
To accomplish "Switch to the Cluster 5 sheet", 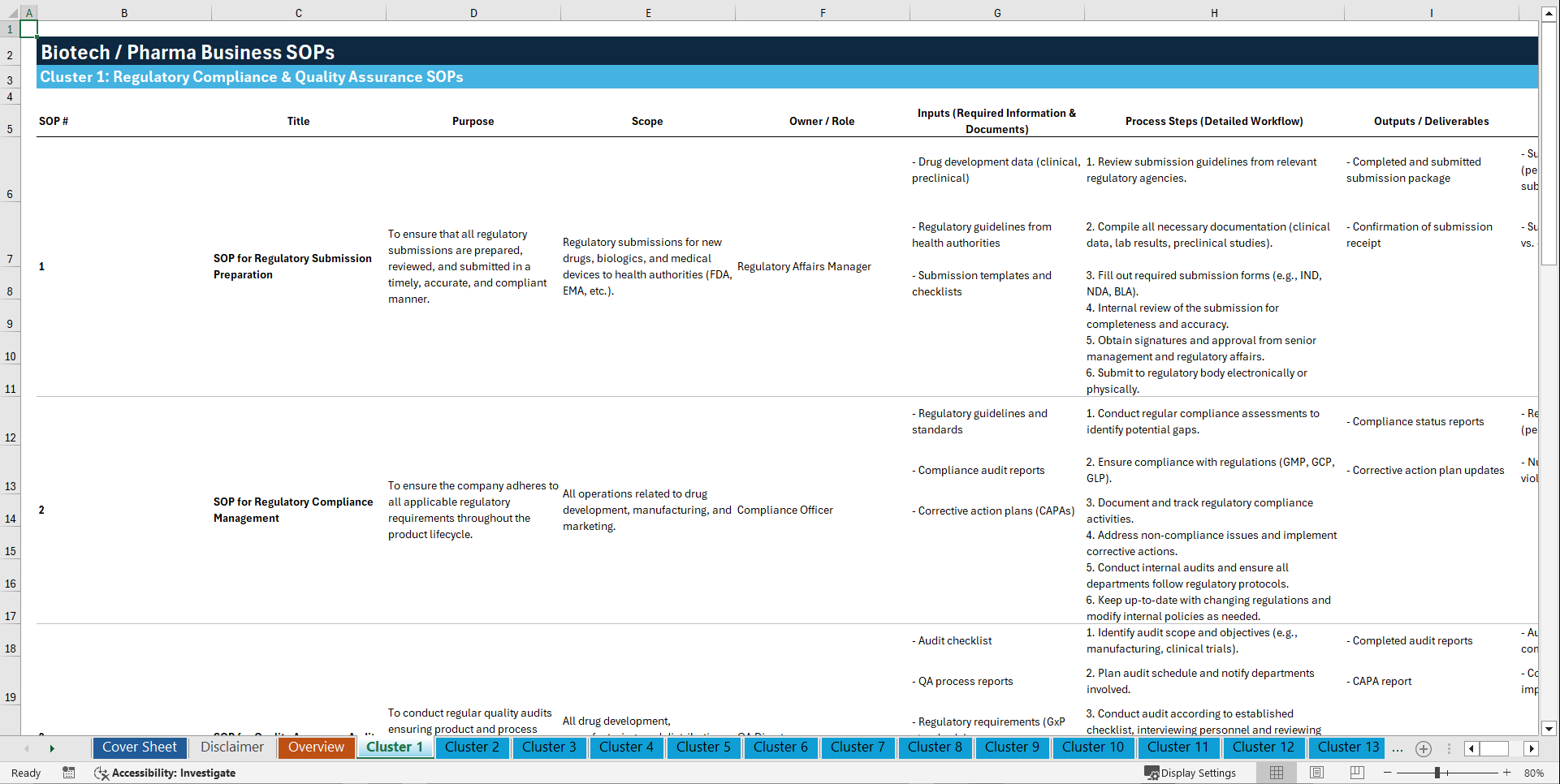I will click(703, 747).
